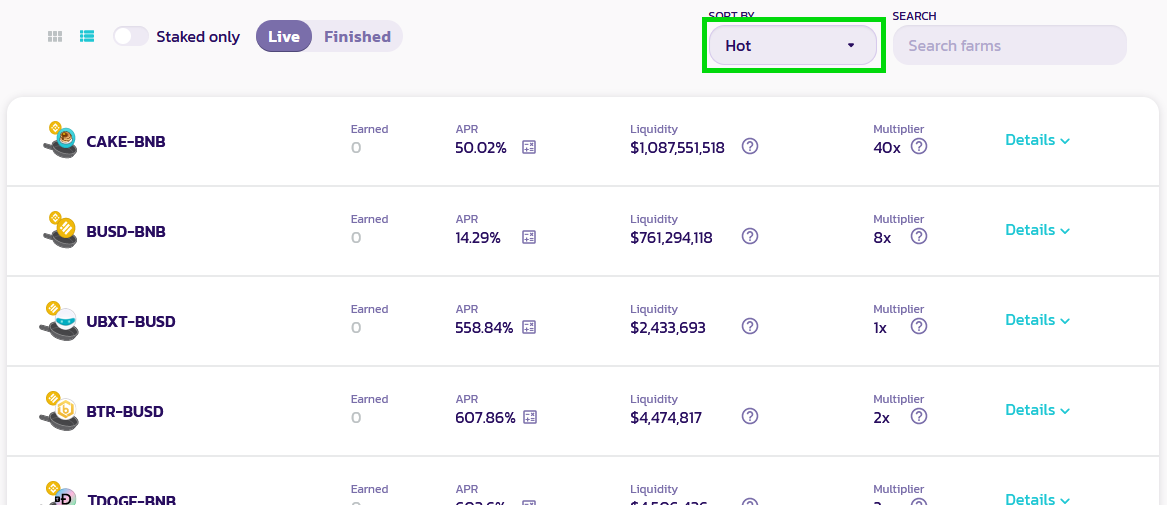Image resolution: width=1167 pixels, height=505 pixels.
Task: Switch to table list view icon
Action: (87, 36)
